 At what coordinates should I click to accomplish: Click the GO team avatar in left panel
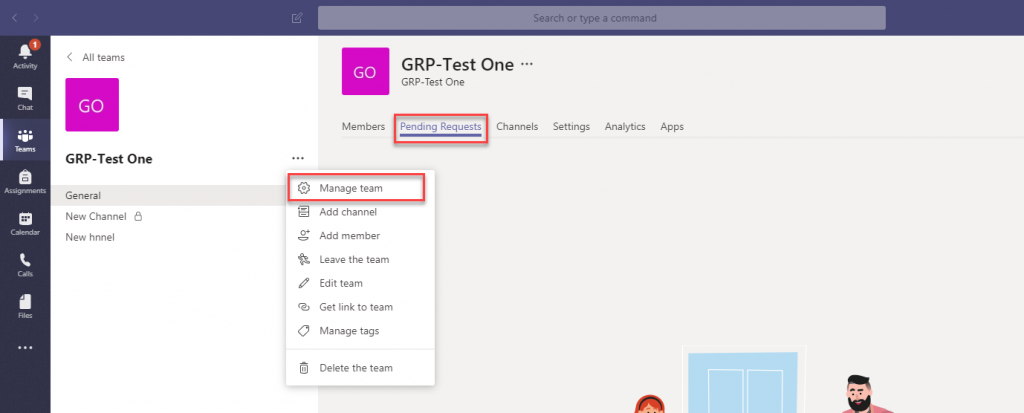[91, 106]
